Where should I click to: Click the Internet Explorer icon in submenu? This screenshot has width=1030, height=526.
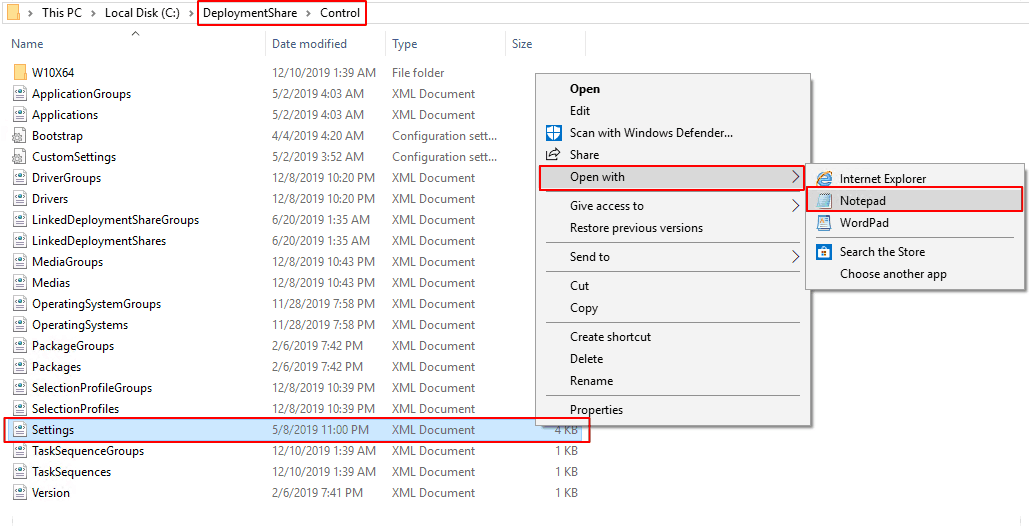coord(824,179)
